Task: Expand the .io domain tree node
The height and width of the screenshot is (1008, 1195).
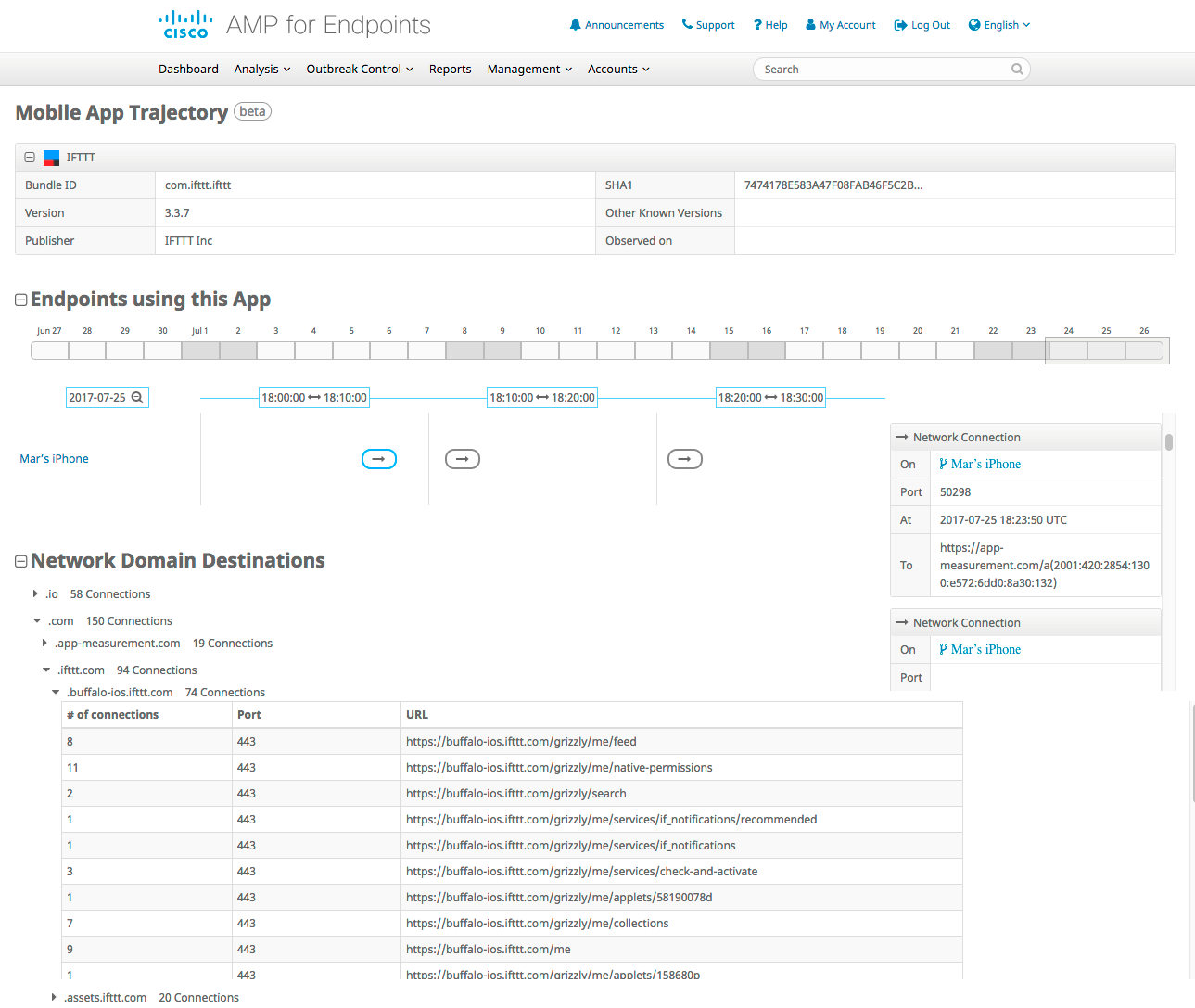Action: coord(35,593)
